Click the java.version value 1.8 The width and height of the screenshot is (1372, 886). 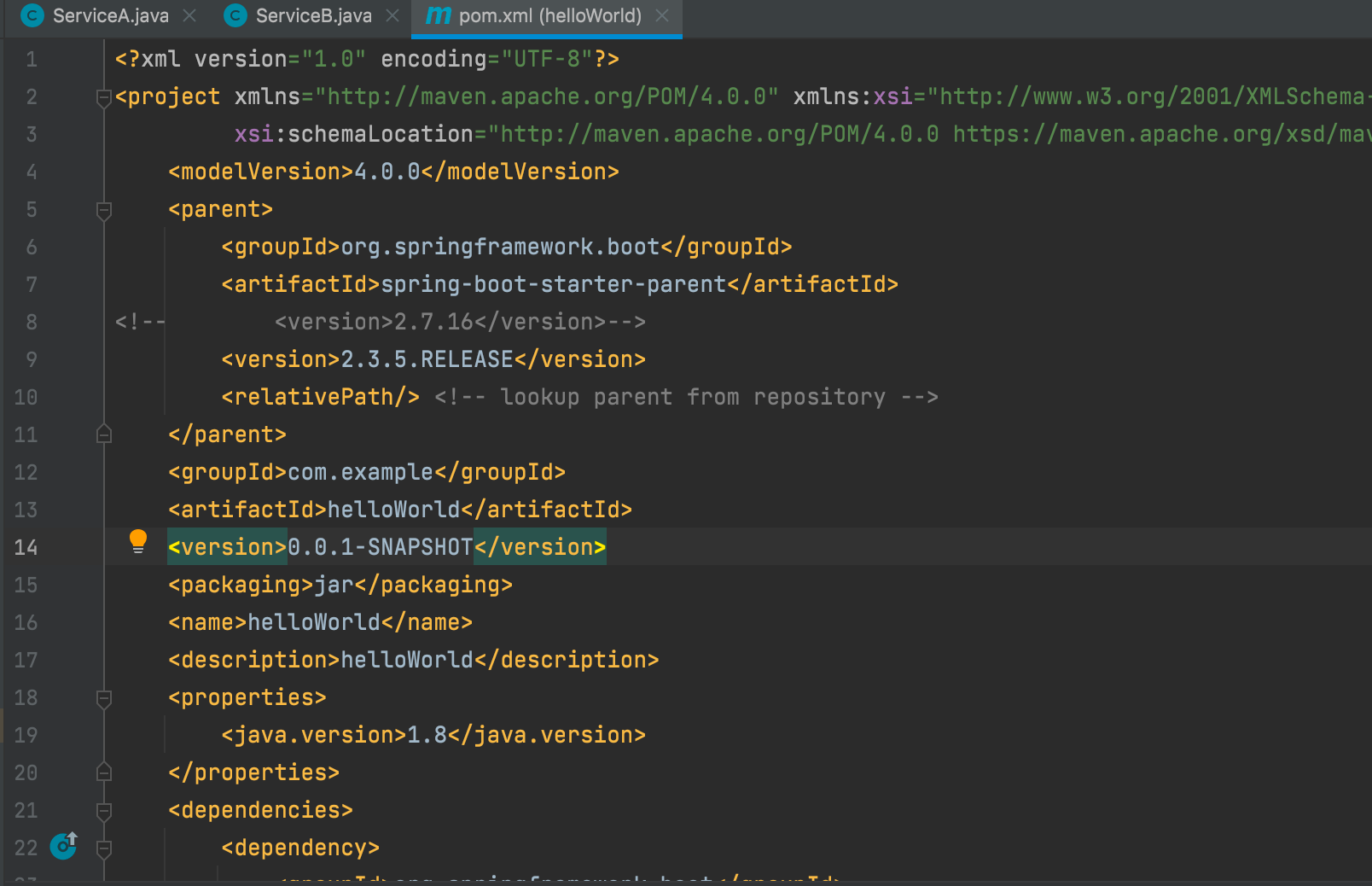click(427, 736)
